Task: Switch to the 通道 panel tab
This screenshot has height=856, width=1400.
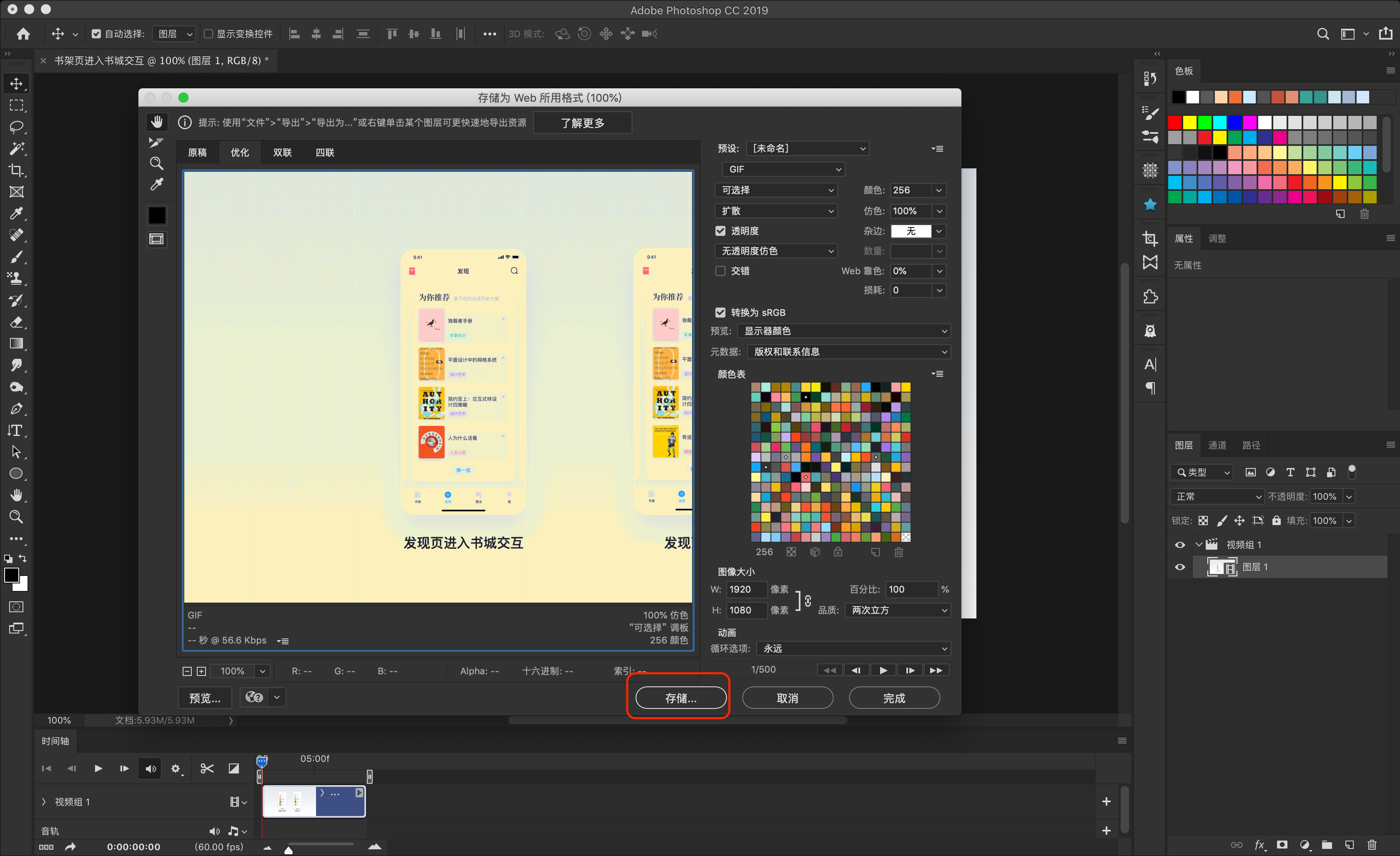Action: pos(1217,445)
